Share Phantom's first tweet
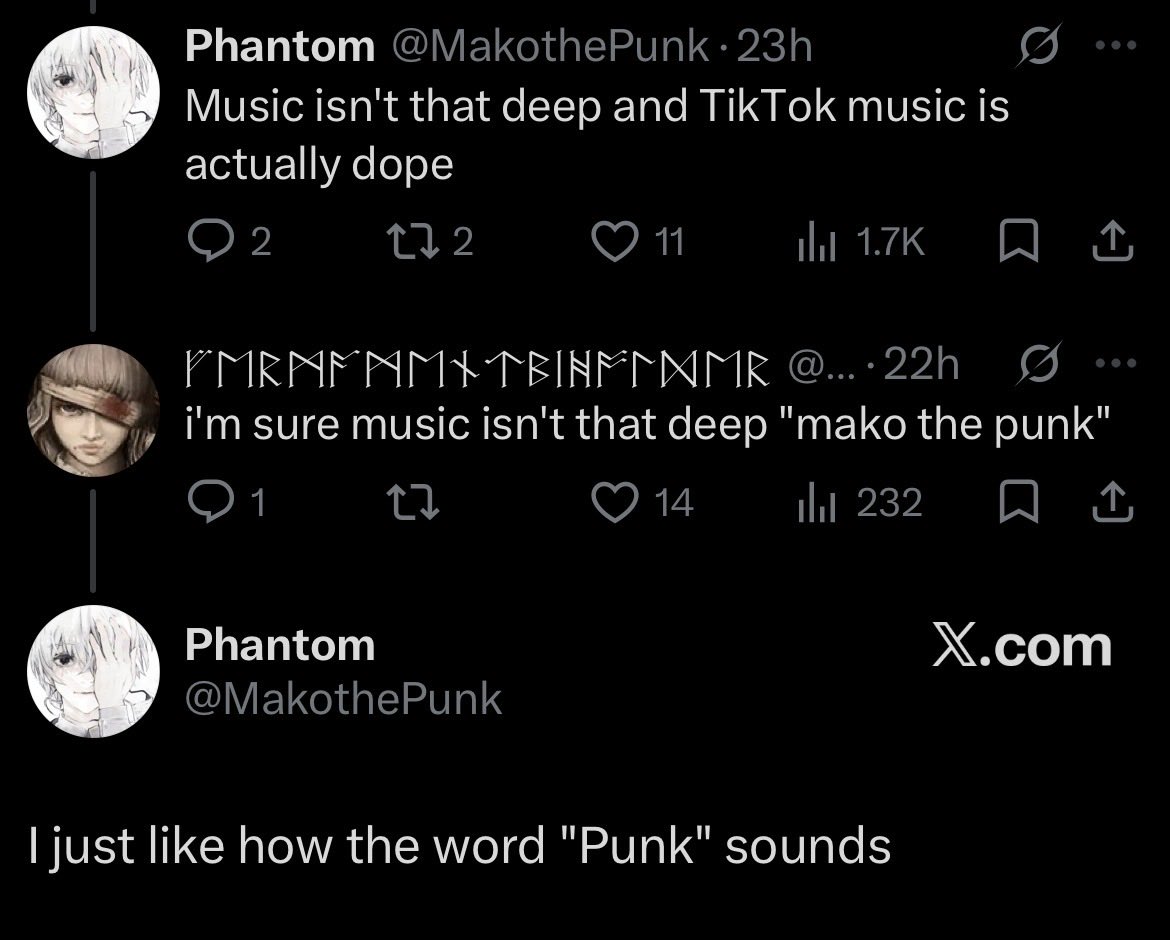Viewport: 1170px width, 940px height. [x=1113, y=241]
